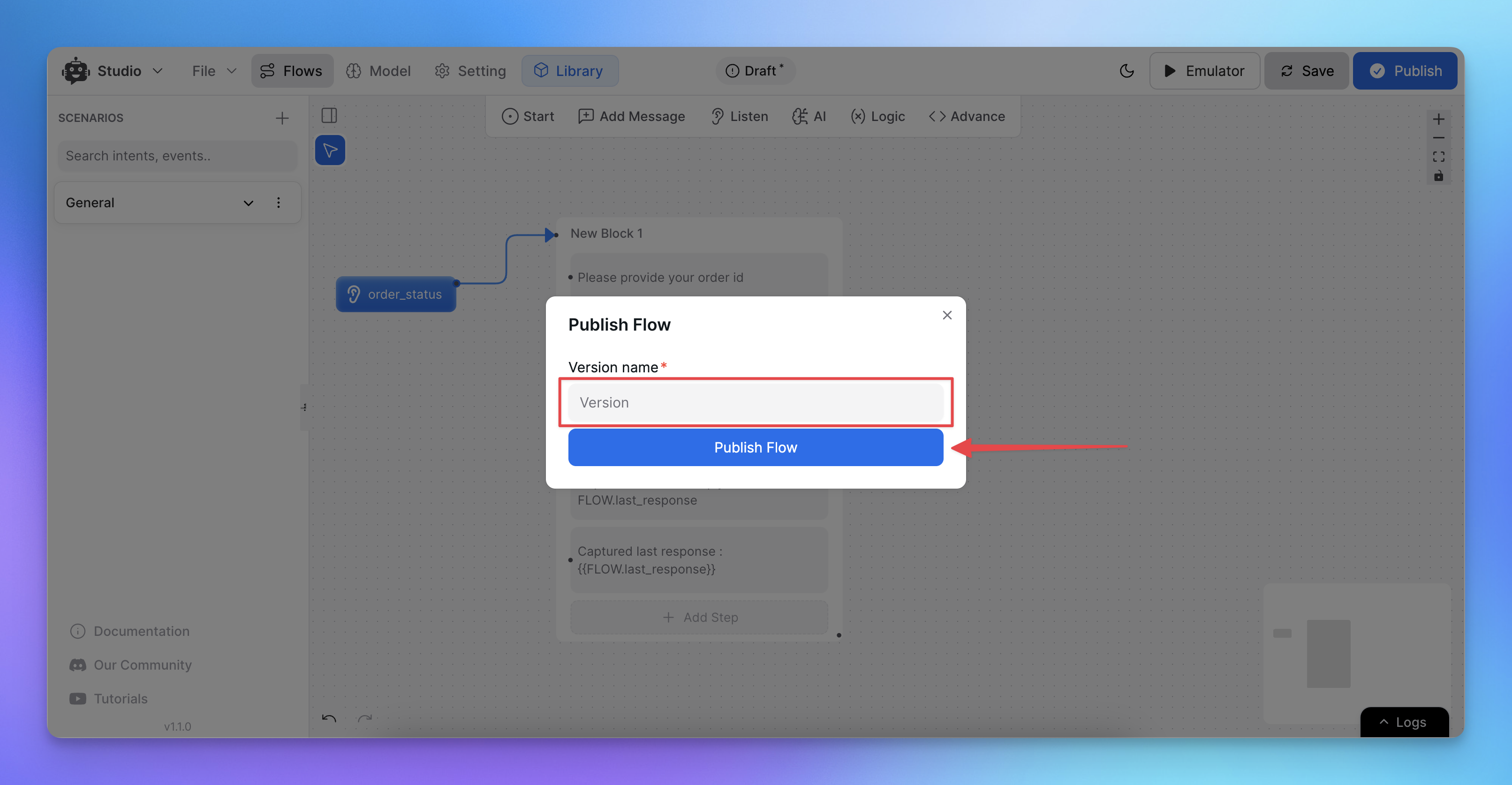The image size is (1512, 785).
Task: Click the Version name input field
Action: 756,402
